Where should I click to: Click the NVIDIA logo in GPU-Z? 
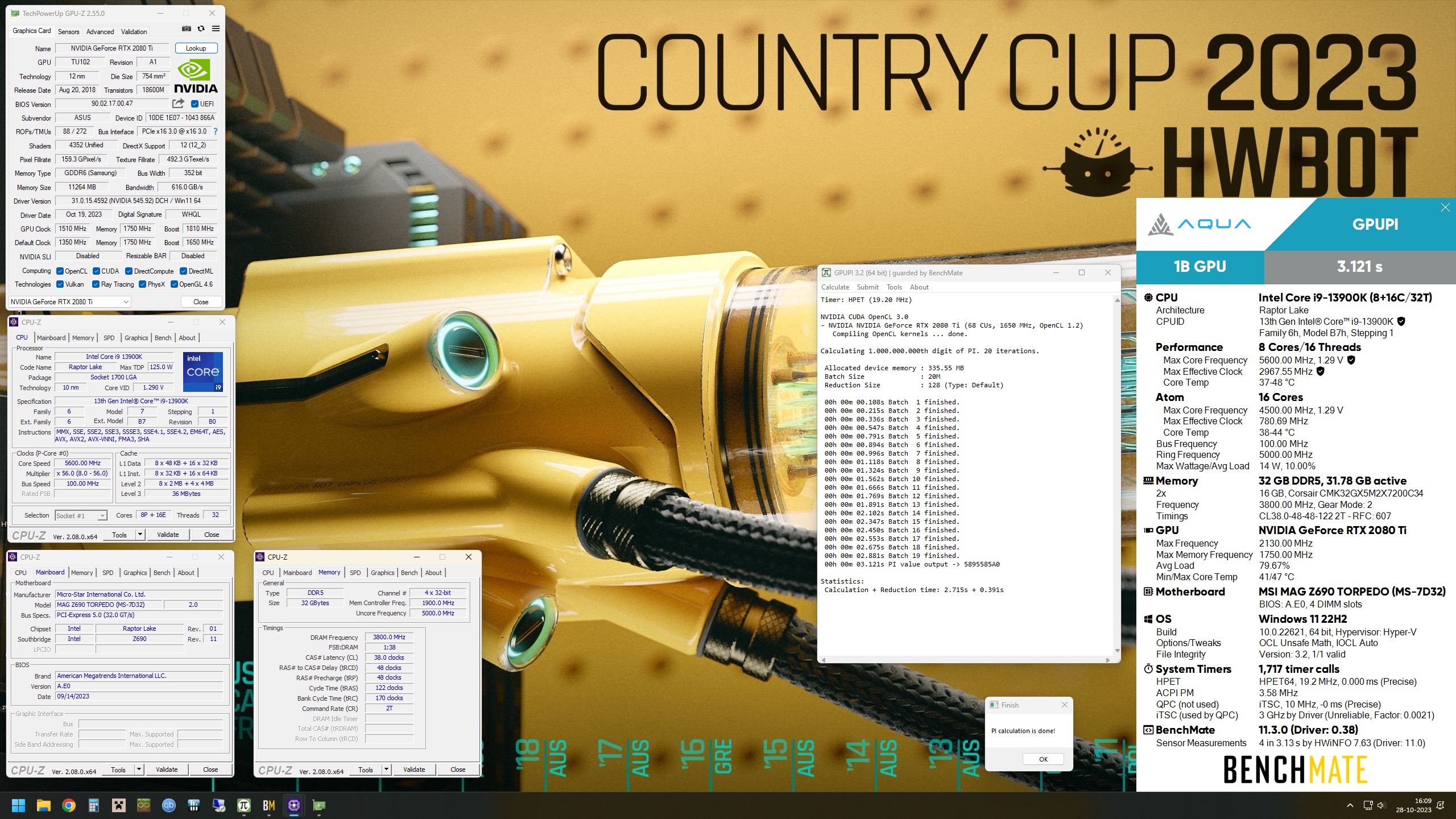pyautogui.click(x=196, y=77)
